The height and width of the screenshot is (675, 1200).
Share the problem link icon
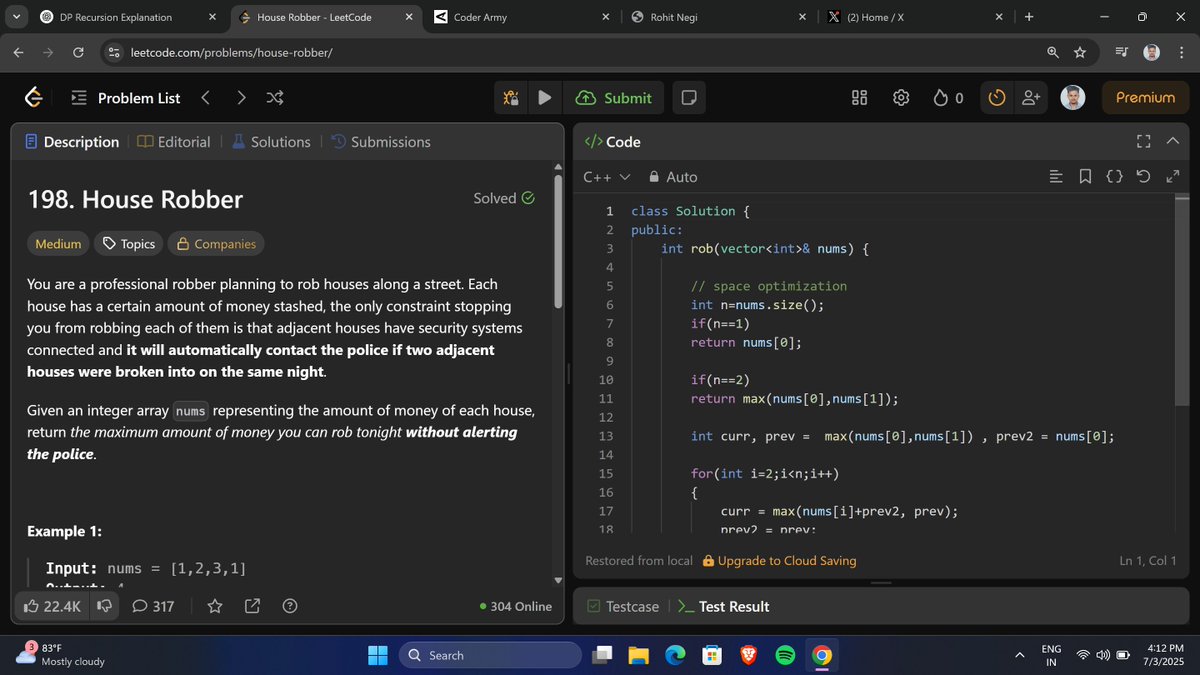click(252, 606)
